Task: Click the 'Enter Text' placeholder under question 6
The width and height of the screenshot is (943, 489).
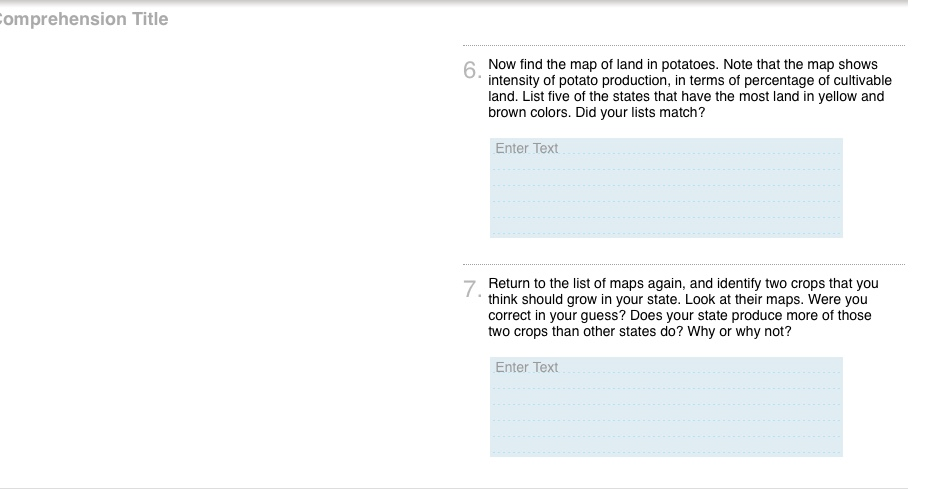Action: pyautogui.click(x=527, y=149)
